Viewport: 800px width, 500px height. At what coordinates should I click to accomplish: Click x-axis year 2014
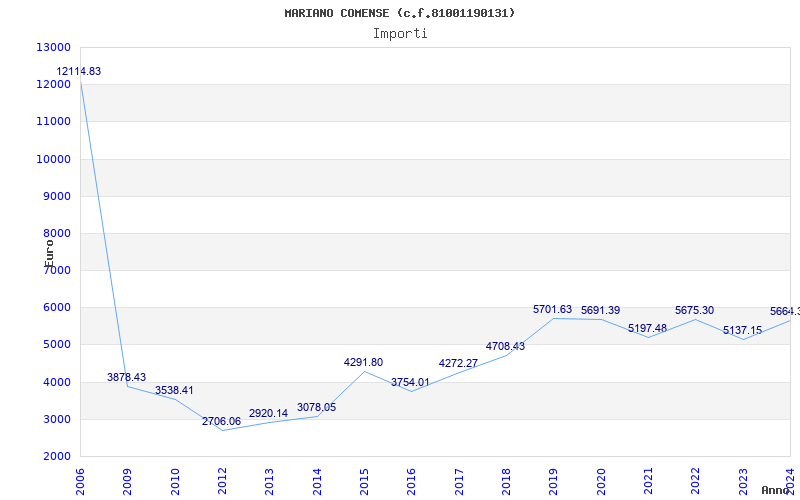317,482
